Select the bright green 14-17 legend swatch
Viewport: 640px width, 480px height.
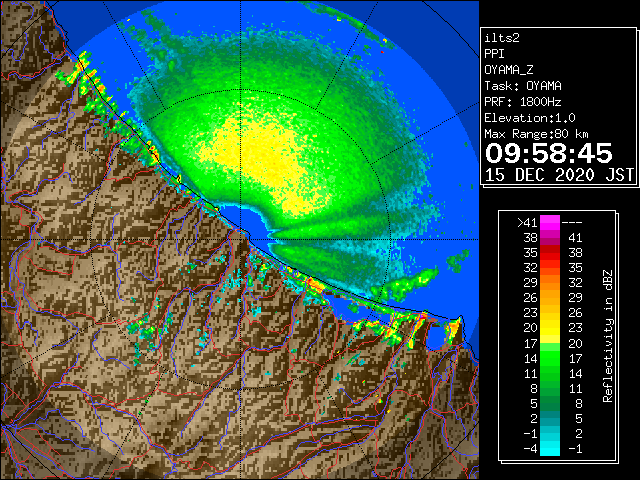coord(550,358)
